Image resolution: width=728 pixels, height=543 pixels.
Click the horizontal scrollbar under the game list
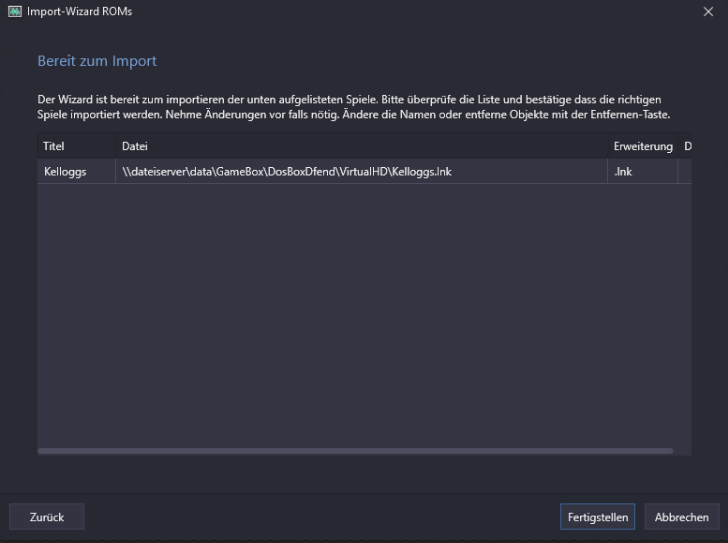coord(355,451)
